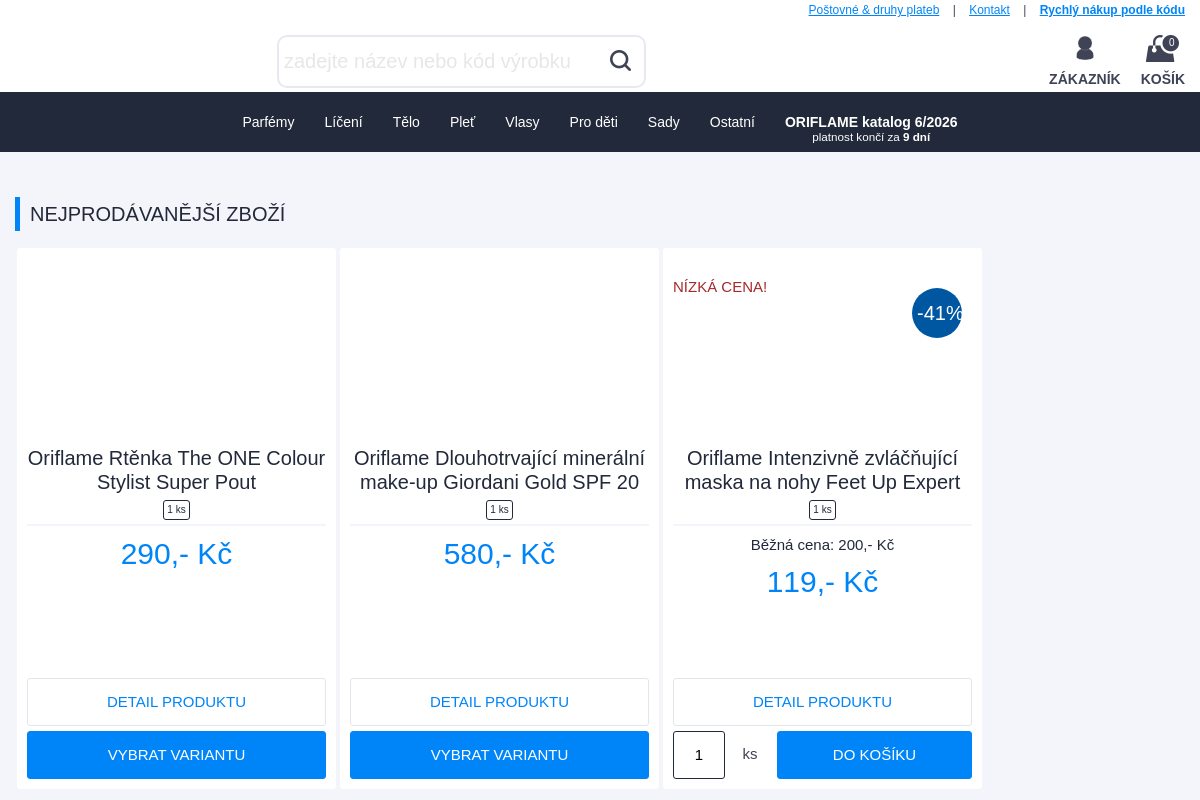1200x800 pixels.
Task: Open Rtěnka The ONE Colour Stylist title
Action: (x=176, y=470)
